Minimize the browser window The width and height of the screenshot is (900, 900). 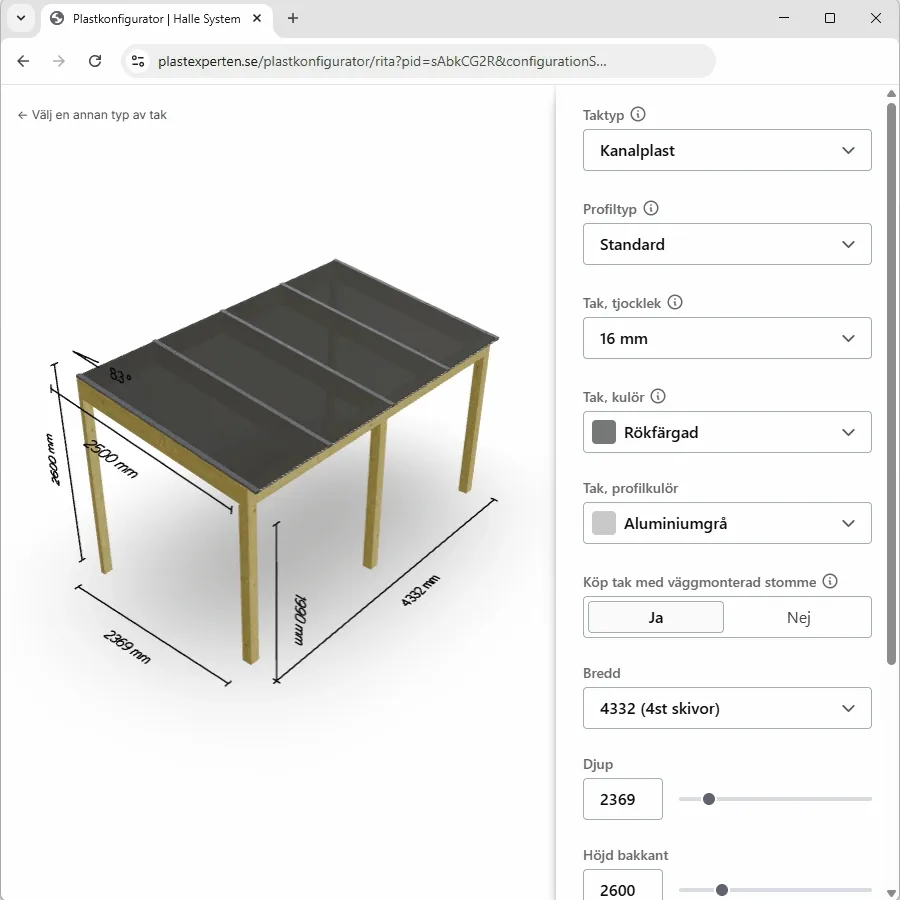(x=783, y=18)
